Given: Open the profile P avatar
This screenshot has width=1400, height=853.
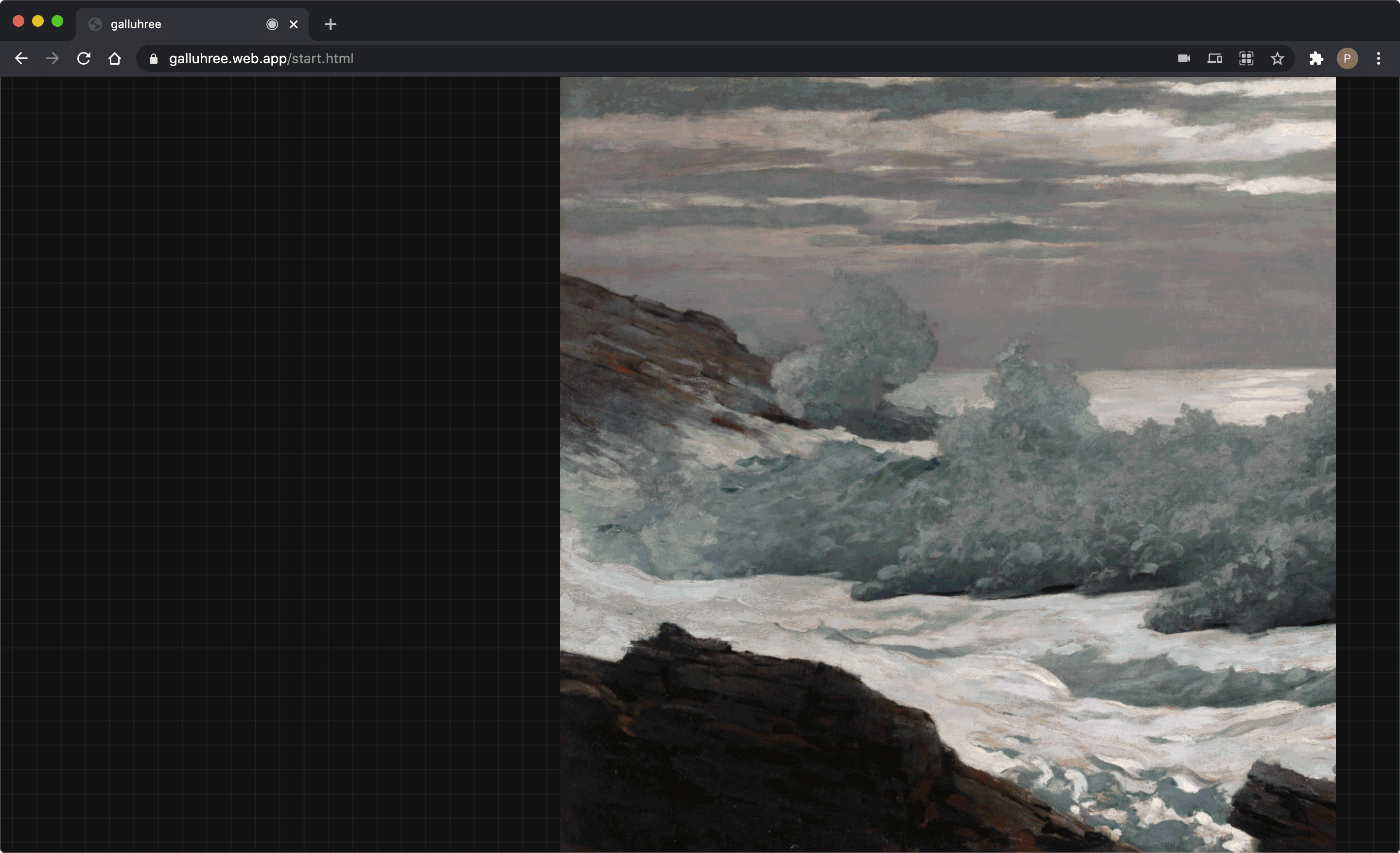Looking at the screenshot, I should point(1347,58).
